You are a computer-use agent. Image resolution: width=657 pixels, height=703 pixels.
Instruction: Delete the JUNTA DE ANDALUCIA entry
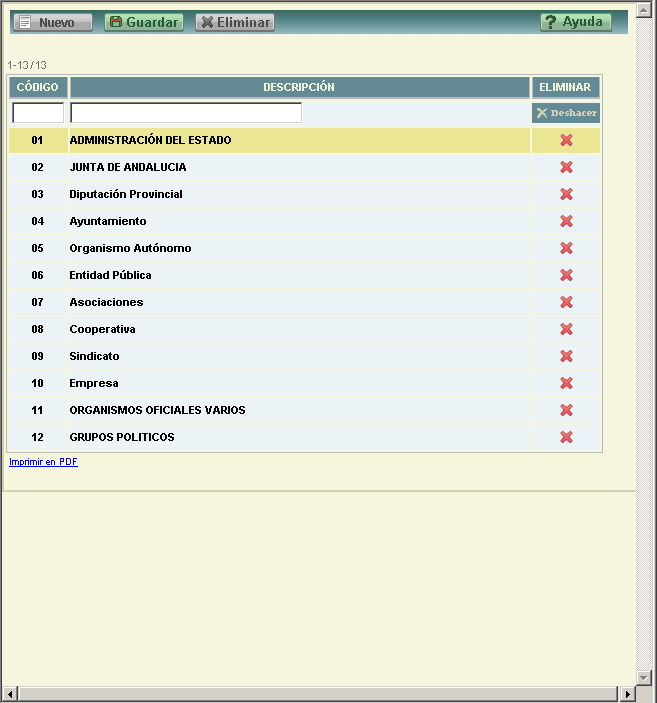tap(566, 167)
